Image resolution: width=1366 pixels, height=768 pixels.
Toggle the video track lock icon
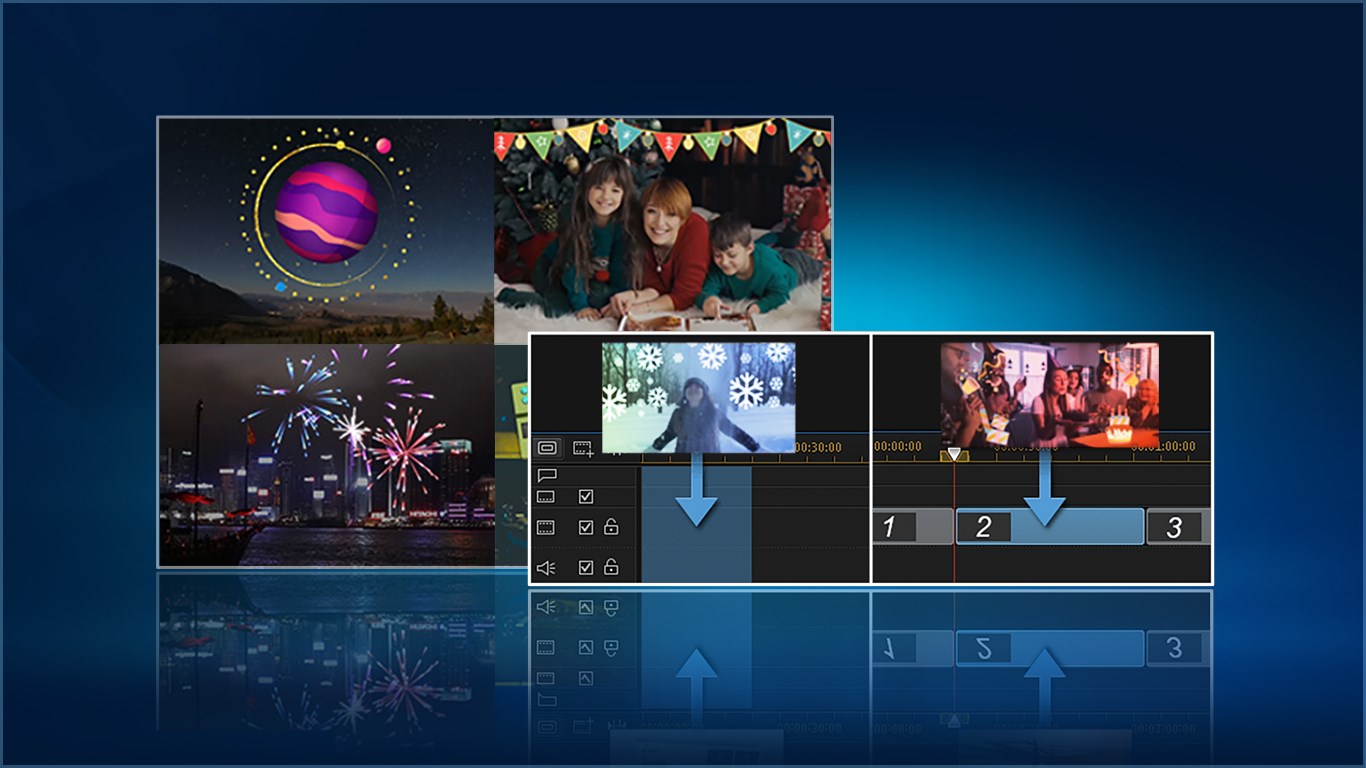[611, 527]
